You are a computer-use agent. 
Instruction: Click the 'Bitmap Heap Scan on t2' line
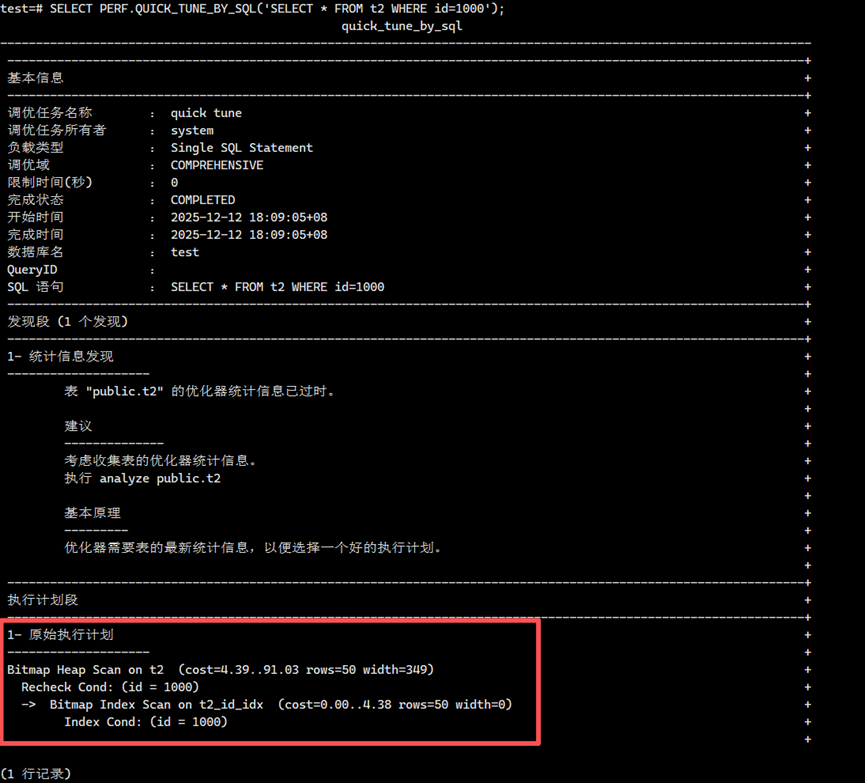[x=86, y=669]
